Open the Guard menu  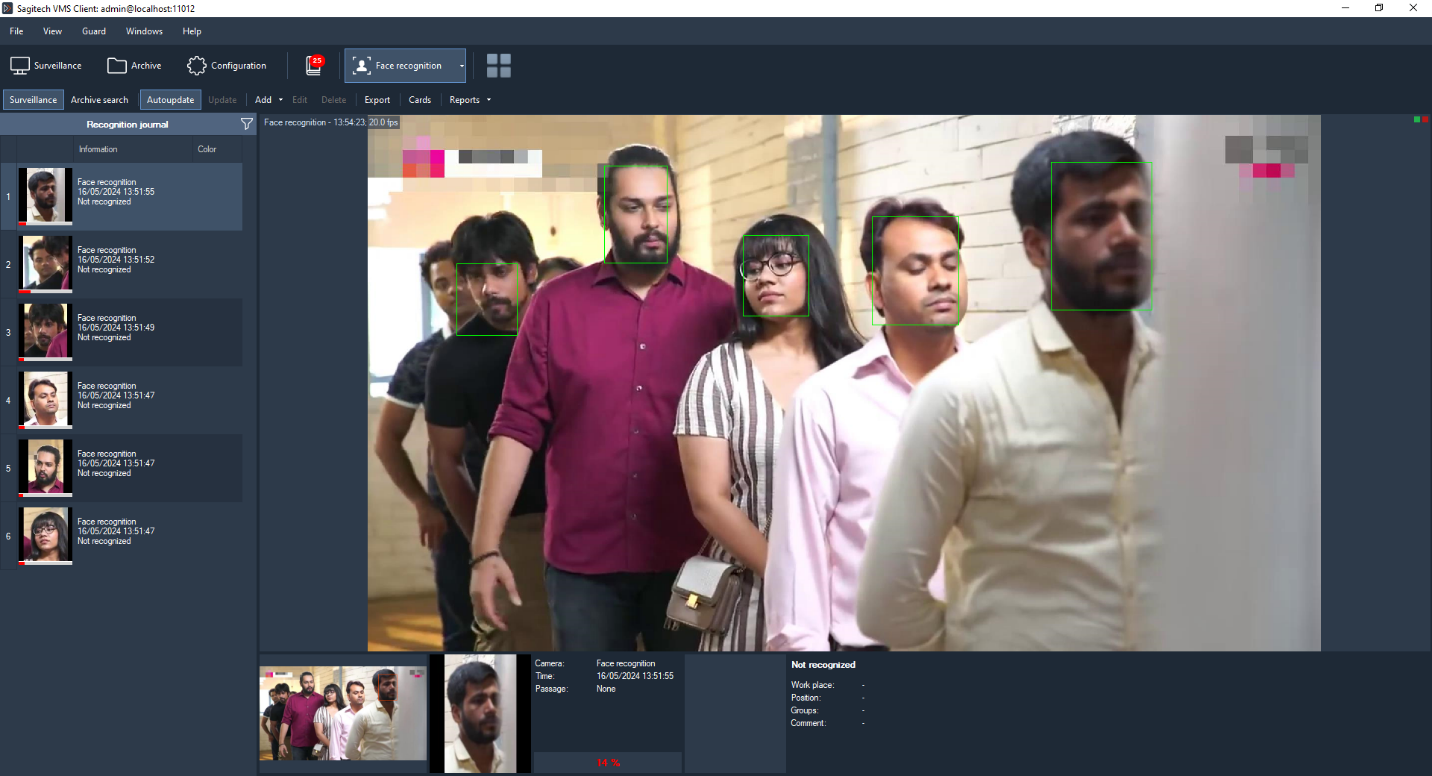94,31
